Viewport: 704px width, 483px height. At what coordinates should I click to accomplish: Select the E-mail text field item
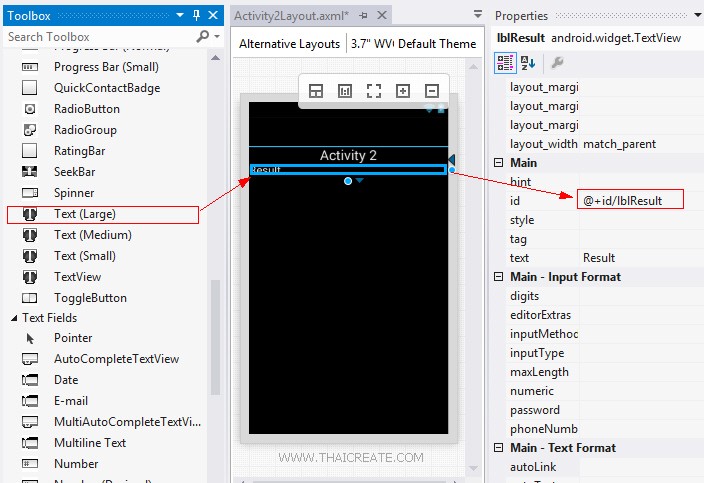point(71,401)
